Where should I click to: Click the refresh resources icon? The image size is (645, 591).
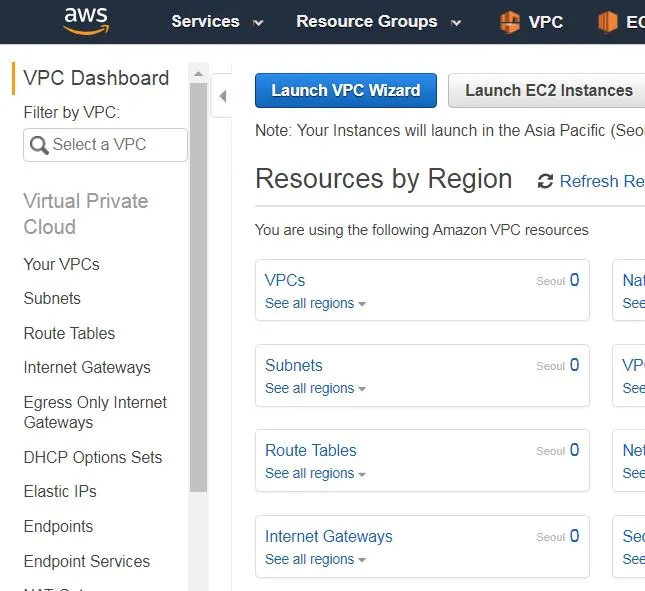click(x=545, y=181)
